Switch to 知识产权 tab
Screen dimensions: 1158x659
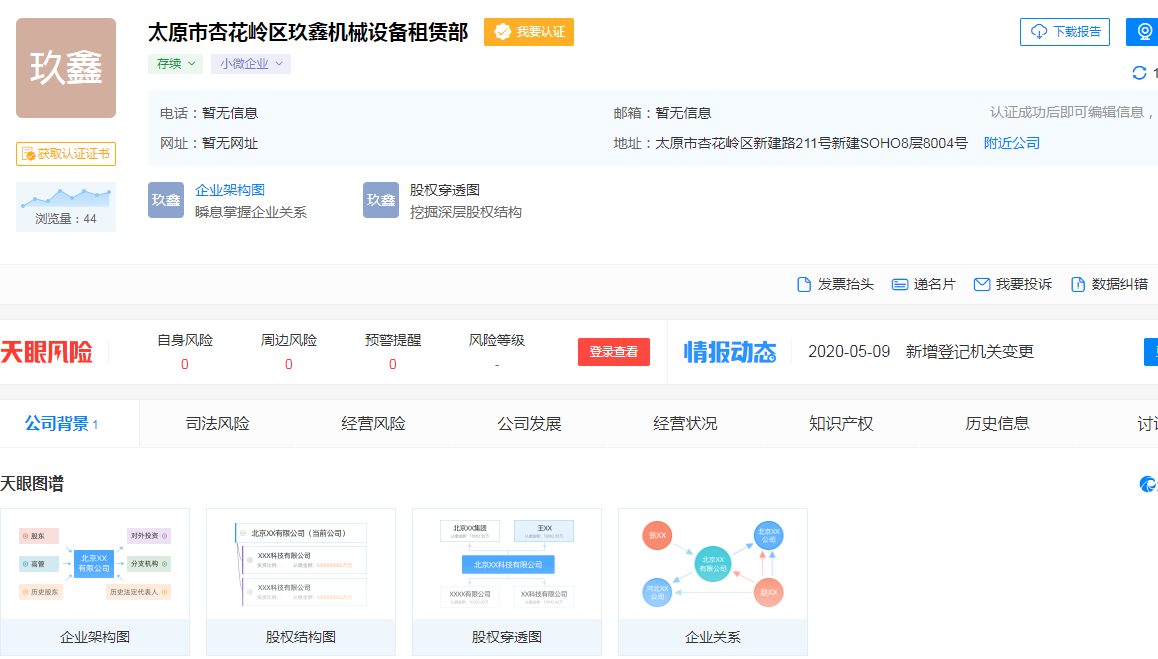pyautogui.click(x=841, y=423)
